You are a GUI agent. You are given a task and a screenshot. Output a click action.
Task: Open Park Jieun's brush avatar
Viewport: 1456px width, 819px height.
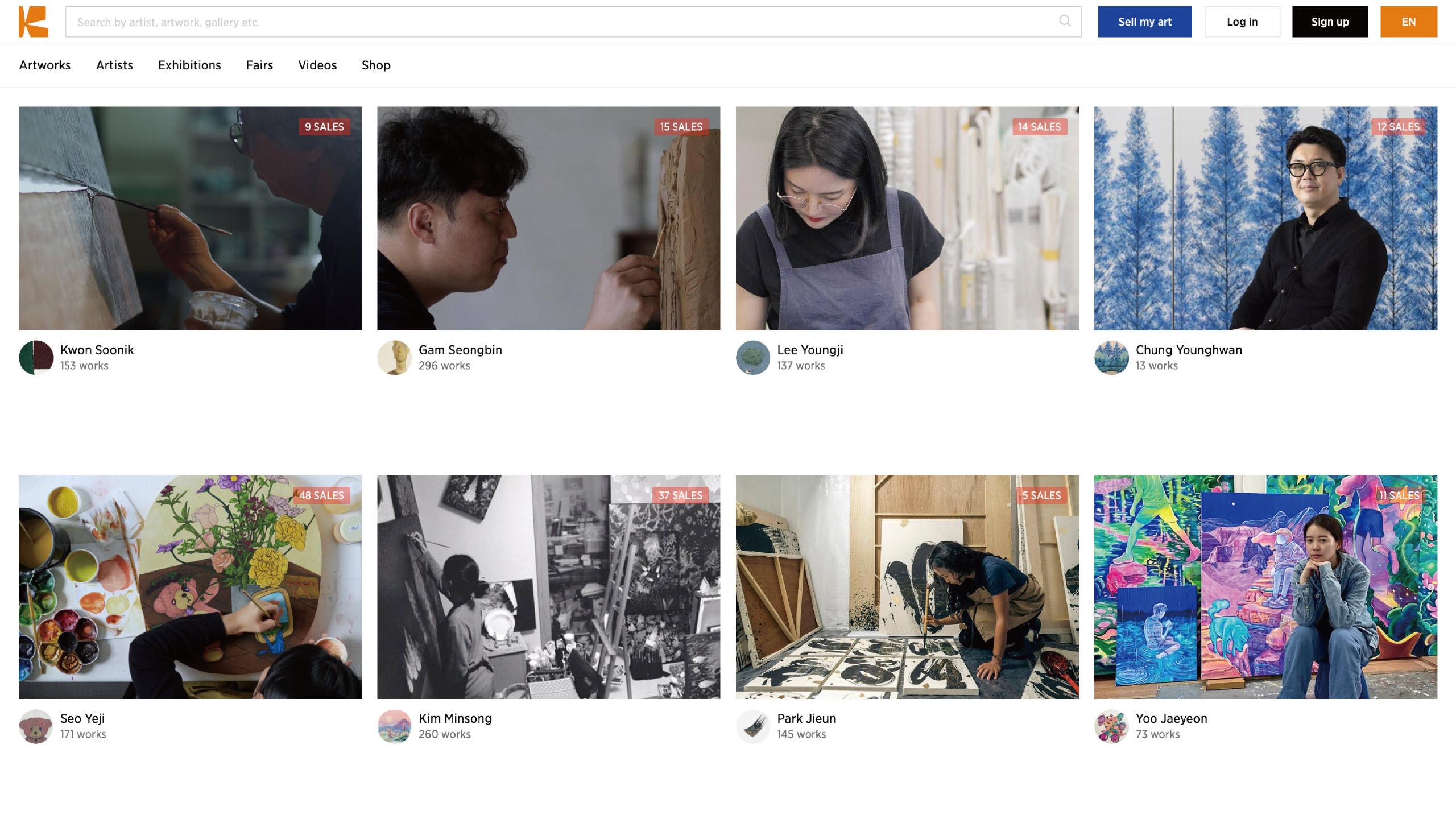pos(753,726)
